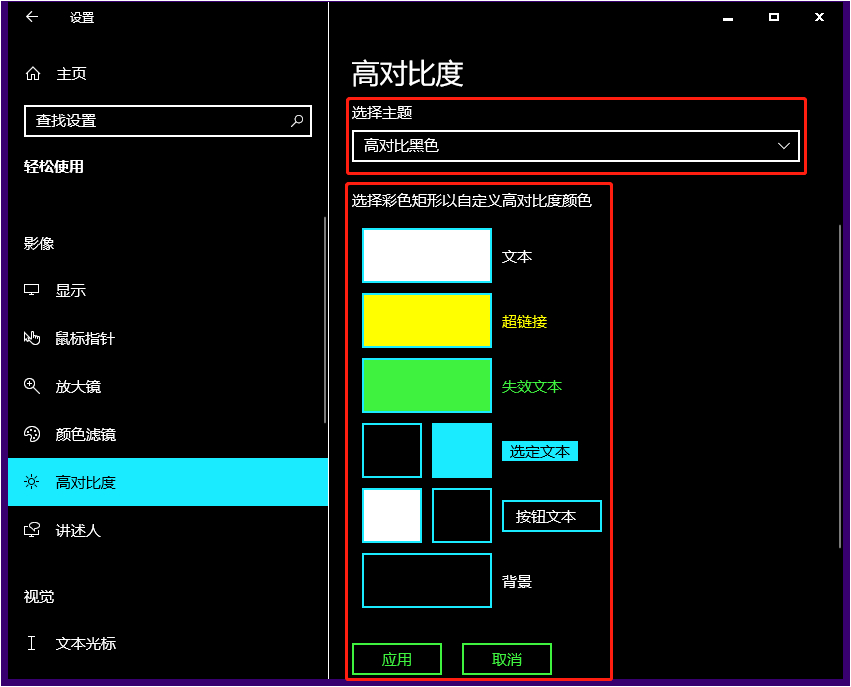The image size is (851, 687).
Task: Click the white 文本 color rectangle
Action: [426, 255]
